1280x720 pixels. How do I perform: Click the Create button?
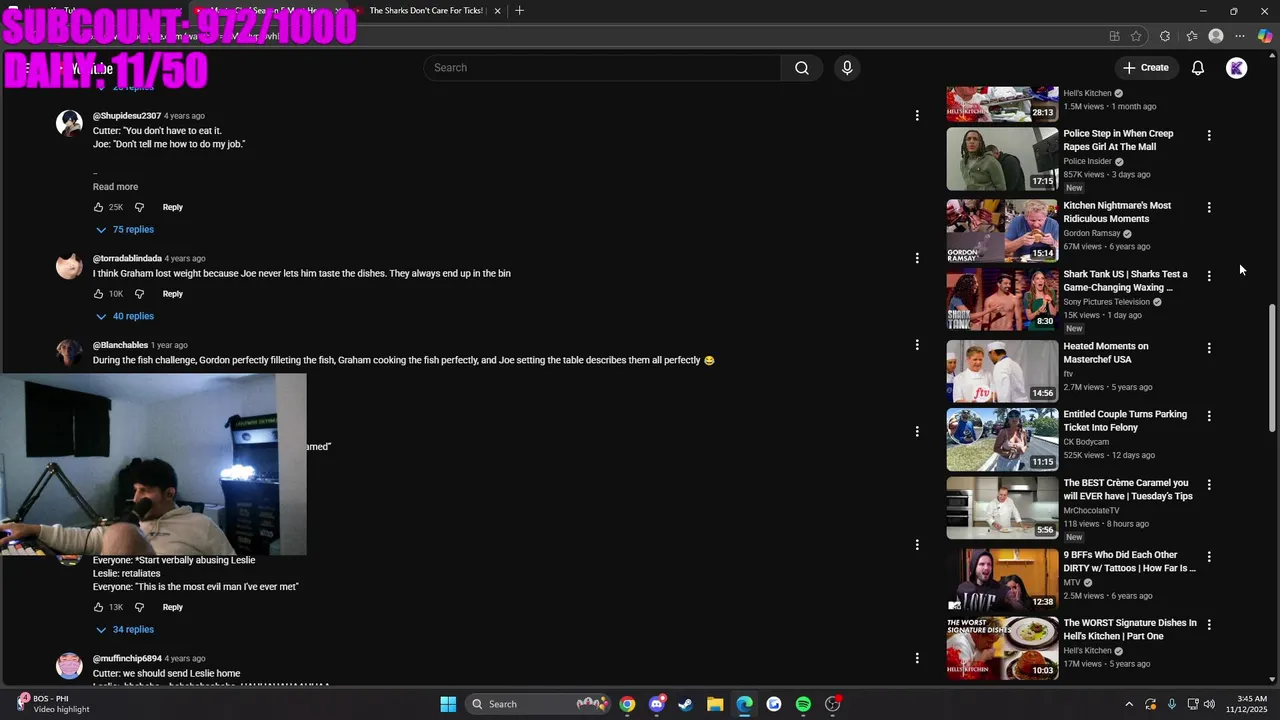point(1145,68)
